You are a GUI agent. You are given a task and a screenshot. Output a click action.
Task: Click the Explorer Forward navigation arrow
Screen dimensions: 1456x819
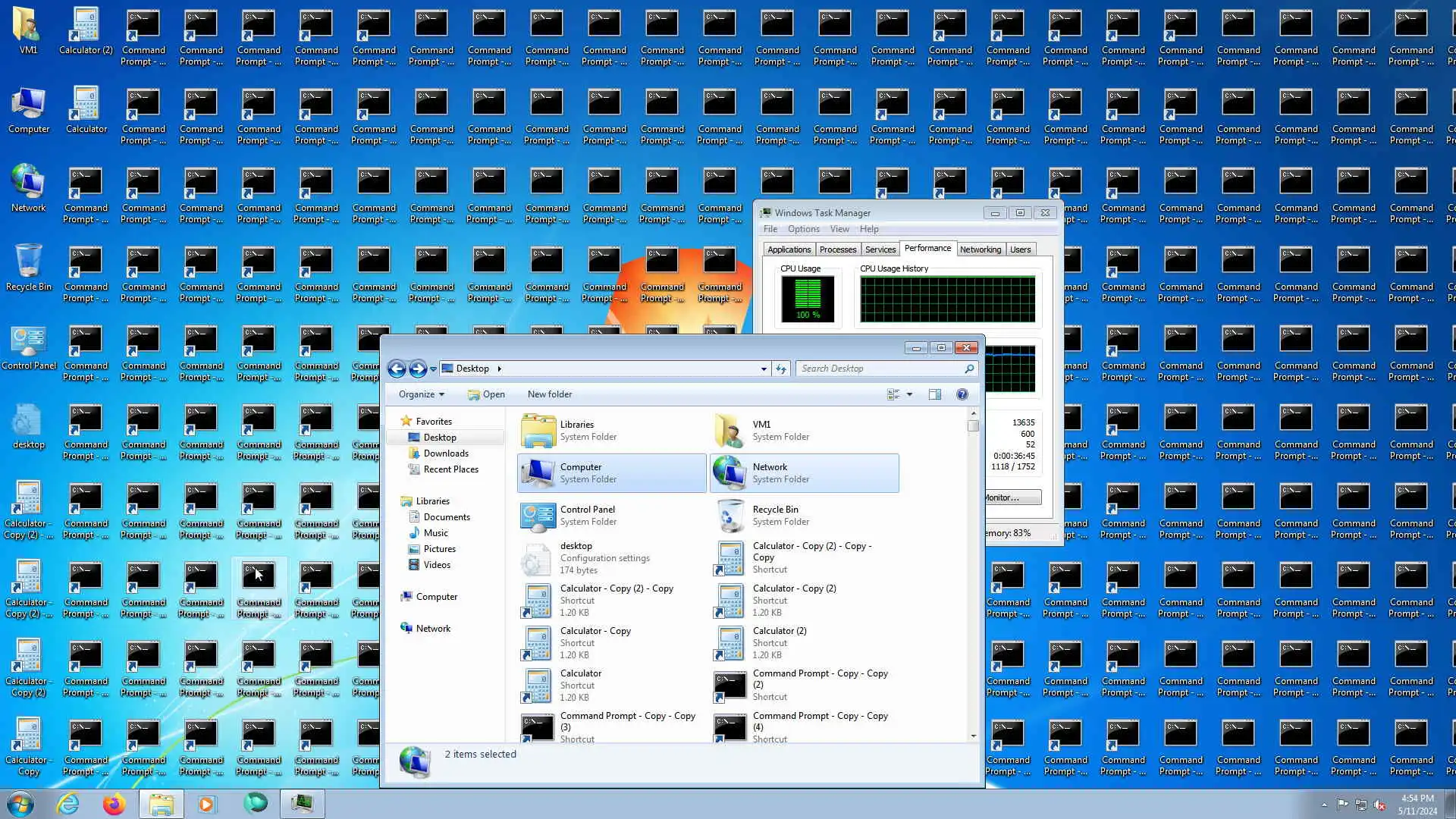418,369
